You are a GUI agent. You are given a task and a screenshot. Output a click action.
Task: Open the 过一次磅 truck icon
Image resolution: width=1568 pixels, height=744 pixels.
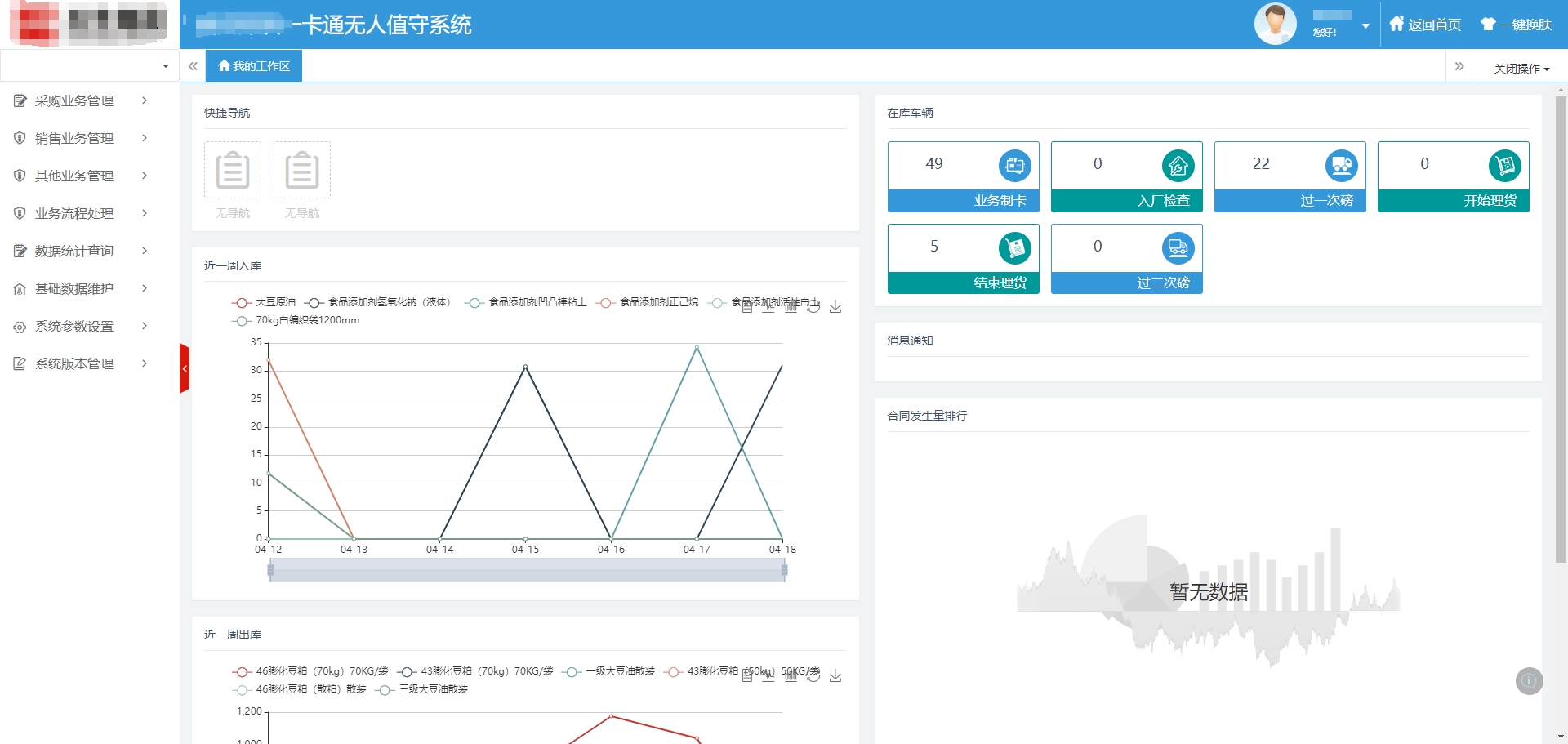[x=1341, y=166]
